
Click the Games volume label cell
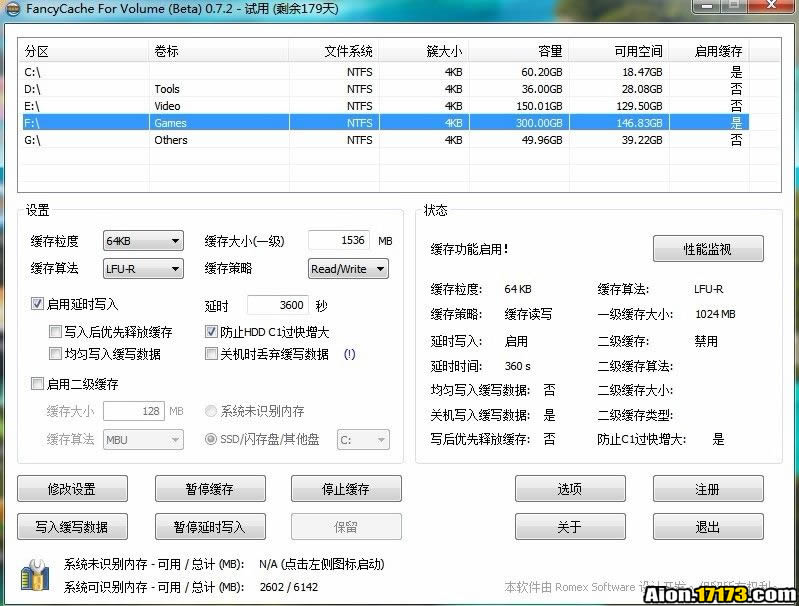coord(170,122)
